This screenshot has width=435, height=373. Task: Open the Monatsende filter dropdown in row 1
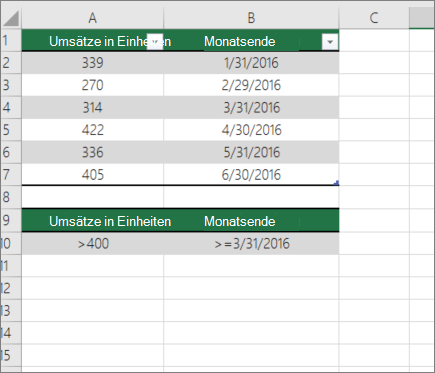tap(330, 42)
